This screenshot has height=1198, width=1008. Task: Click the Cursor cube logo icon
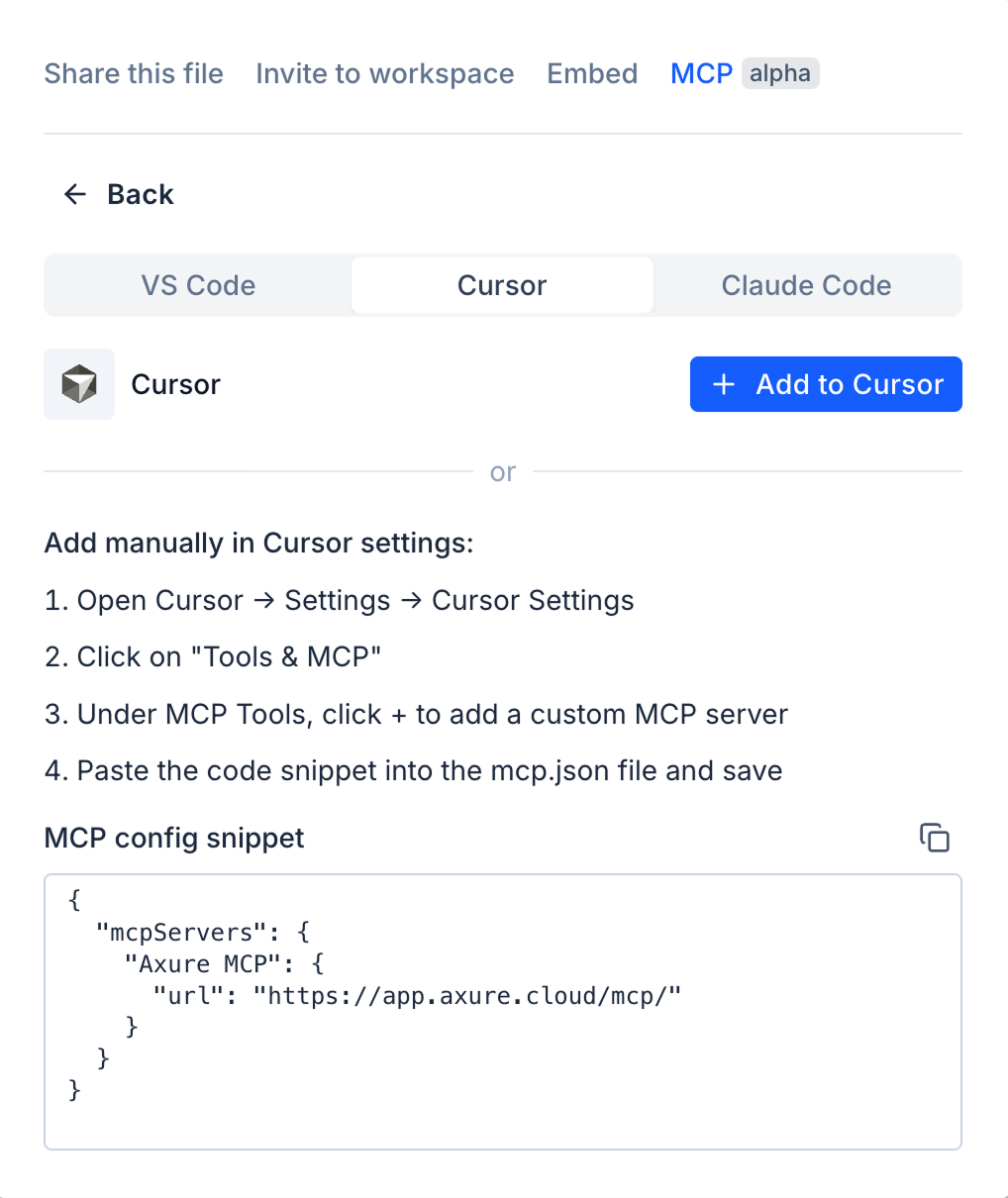click(79, 384)
